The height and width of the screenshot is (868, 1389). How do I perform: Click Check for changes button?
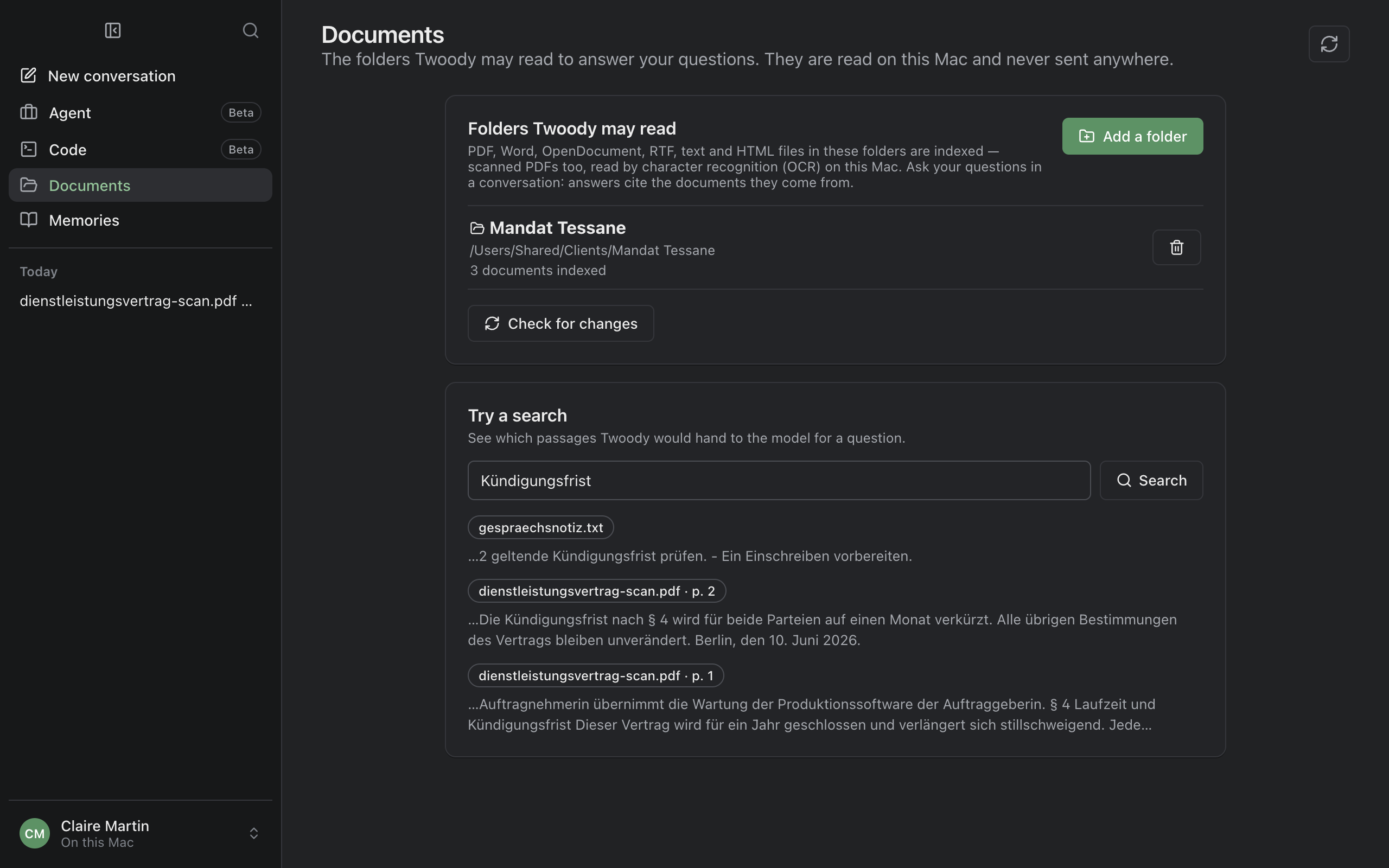click(561, 323)
